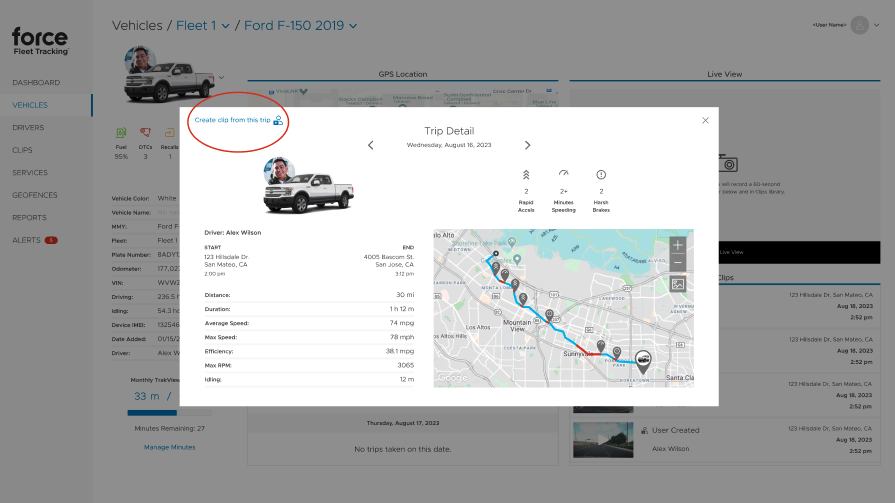Click the Force Fleet Tracking logo
The width and height of the screenshot is (895, 503).
click(x=40, y=41)
